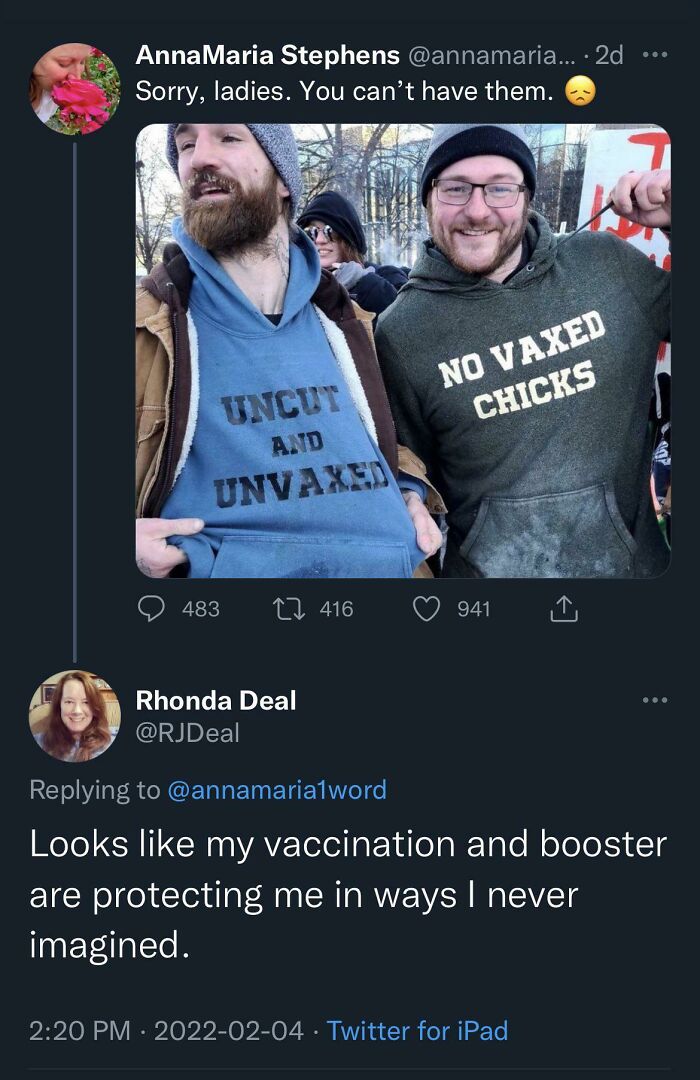Screen dimensions: 700x1080
Task: Click Rhonda Deal's display name
Action: (x=215, y=700)
